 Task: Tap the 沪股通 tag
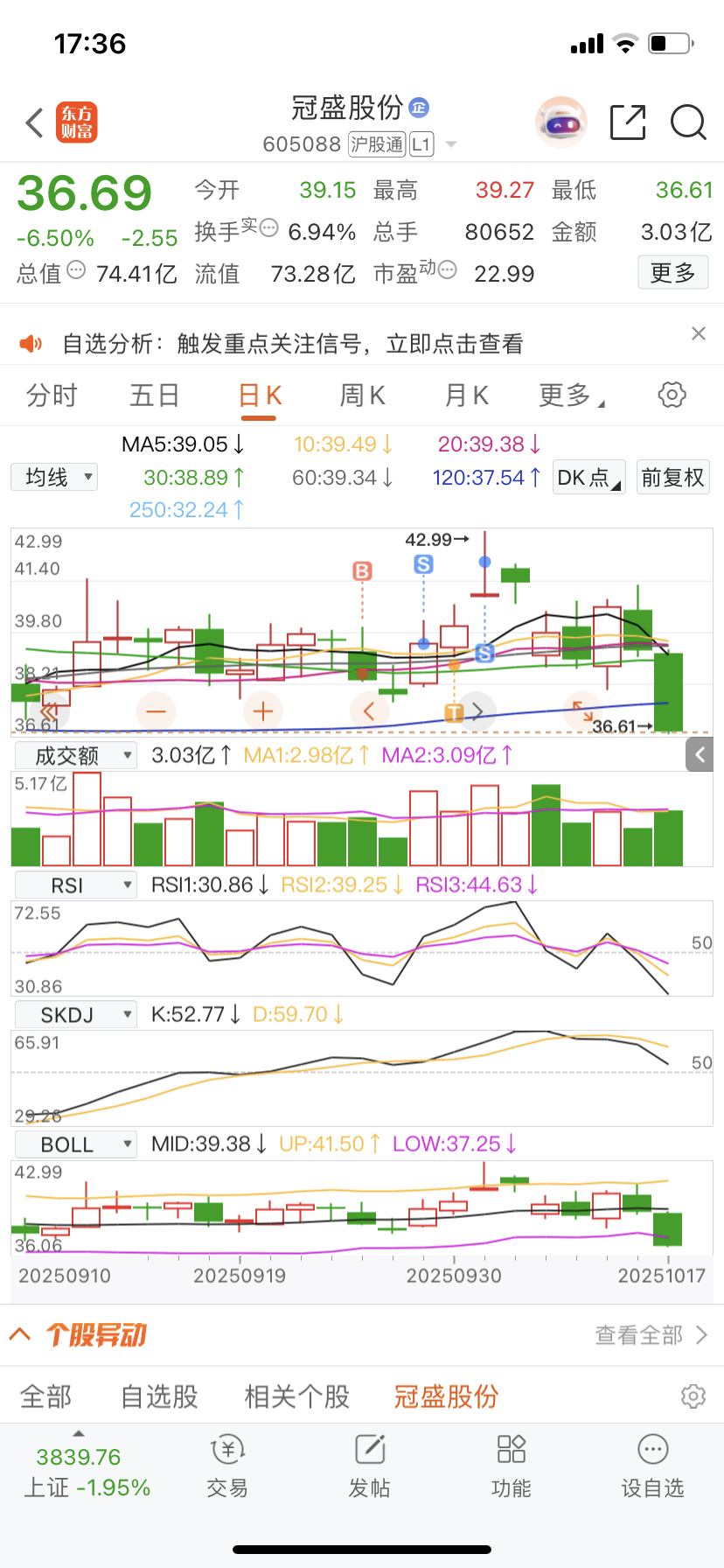[x=377, y=144]
